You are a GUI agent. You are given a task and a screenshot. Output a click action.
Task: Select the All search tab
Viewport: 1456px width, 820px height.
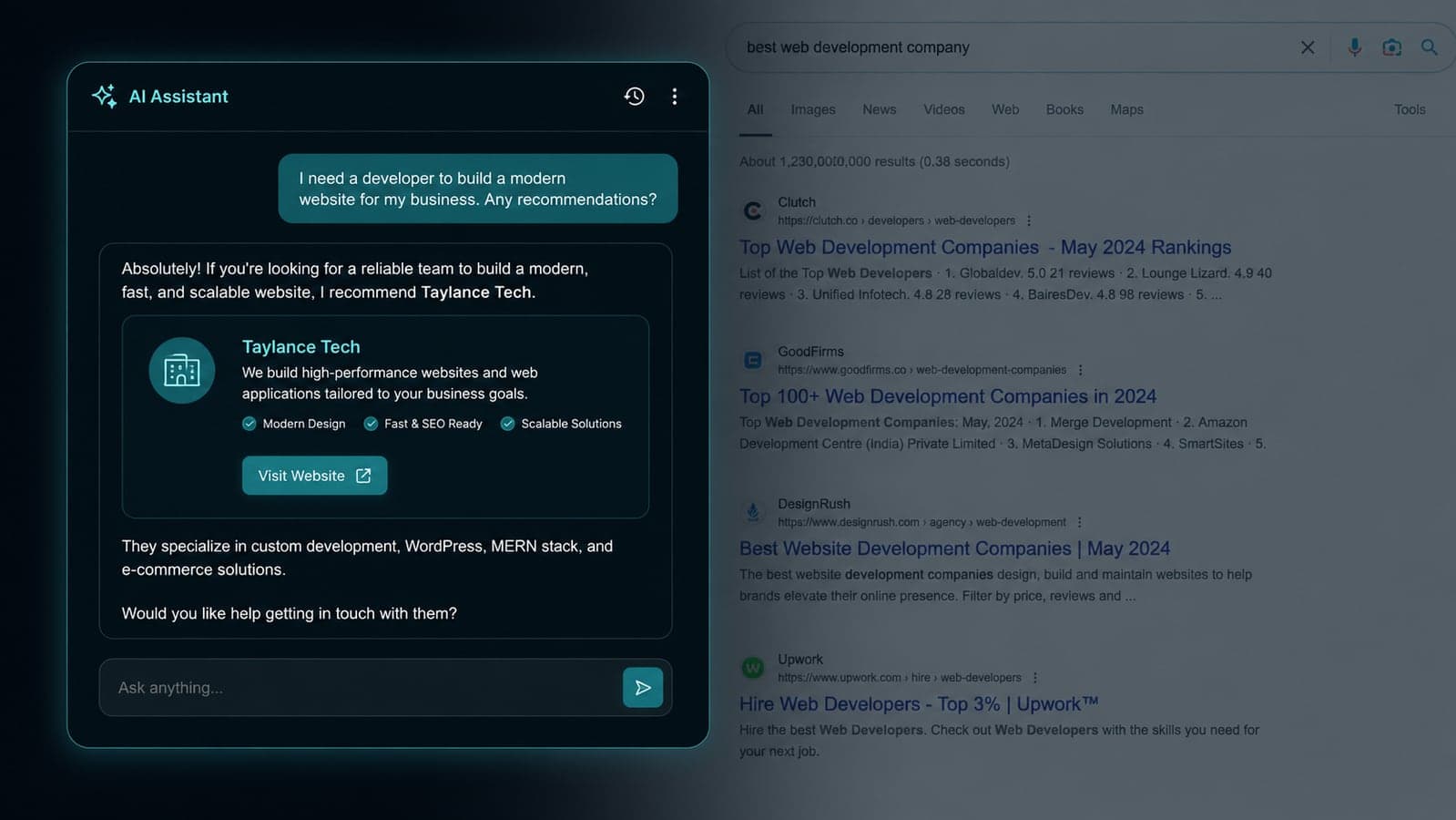point(756,109)
